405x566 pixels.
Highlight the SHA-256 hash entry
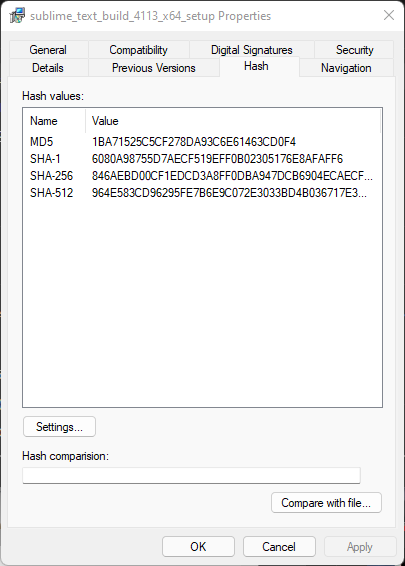click(x=202, y=176)
